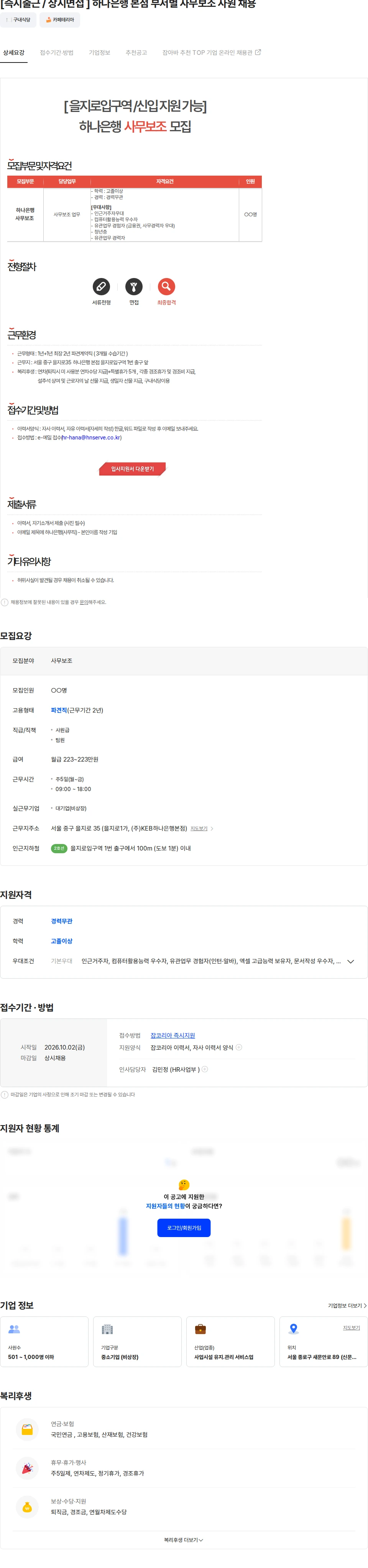
Task: Click info icon beside 채용정보에 잘못된 내용
Action: click(x=5, y=602)
